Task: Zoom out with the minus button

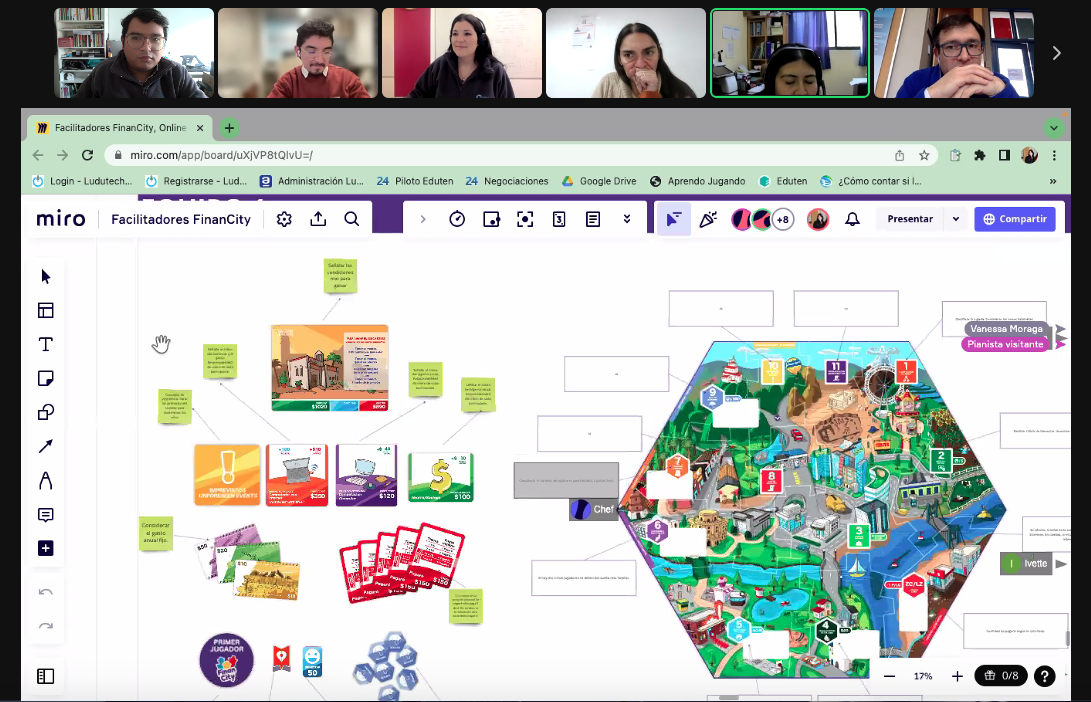Action: pyautogui.click(x=889, y=676)
